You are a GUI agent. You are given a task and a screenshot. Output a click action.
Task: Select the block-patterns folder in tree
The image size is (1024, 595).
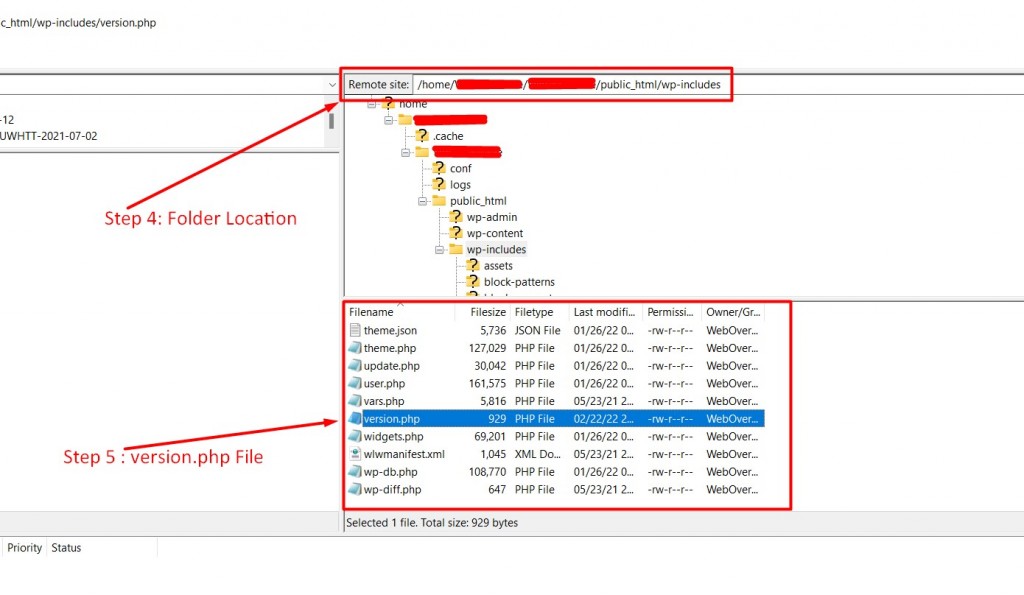click(519, 282)
